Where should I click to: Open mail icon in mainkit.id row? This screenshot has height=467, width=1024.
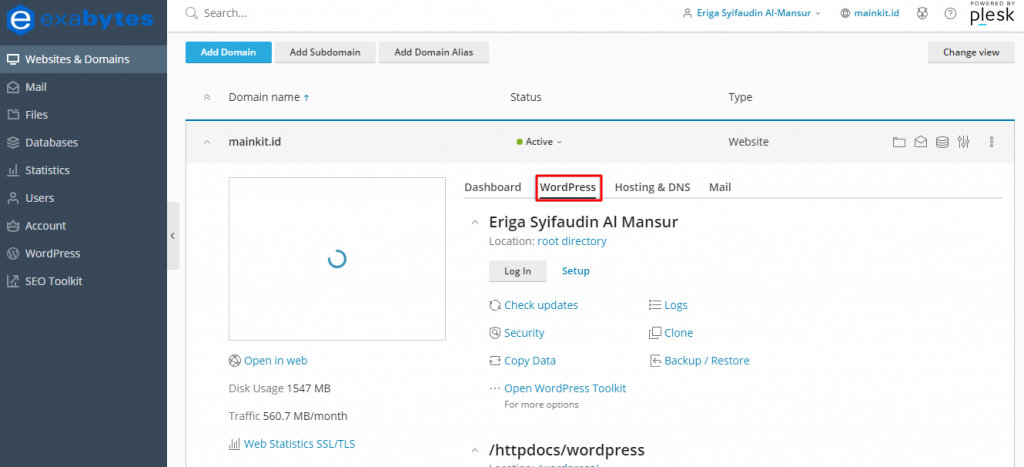[921, 142]
